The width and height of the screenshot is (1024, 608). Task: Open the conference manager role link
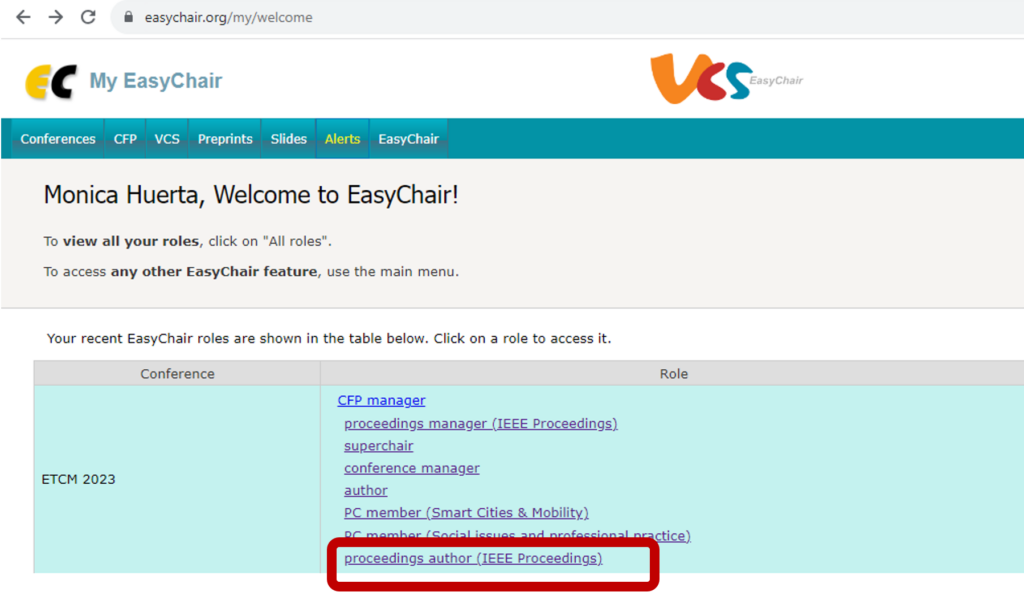[x=411, y=468]
